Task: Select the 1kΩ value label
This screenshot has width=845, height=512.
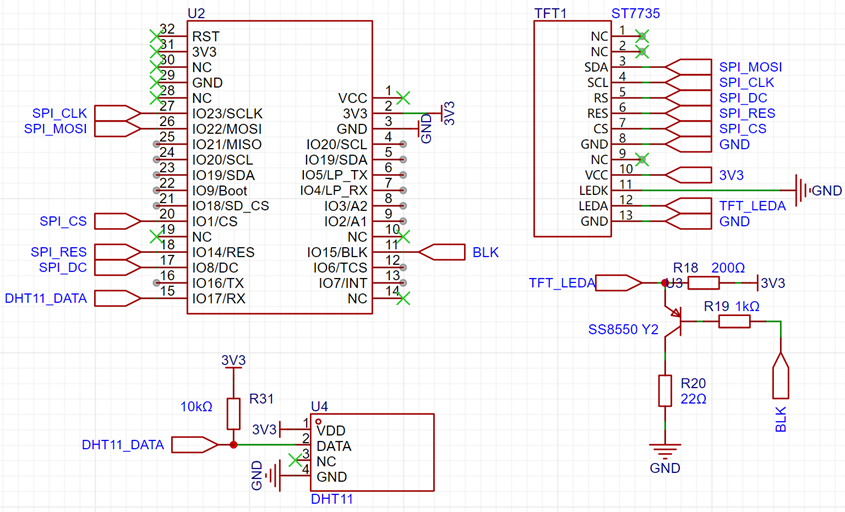Action: [747, 307]
